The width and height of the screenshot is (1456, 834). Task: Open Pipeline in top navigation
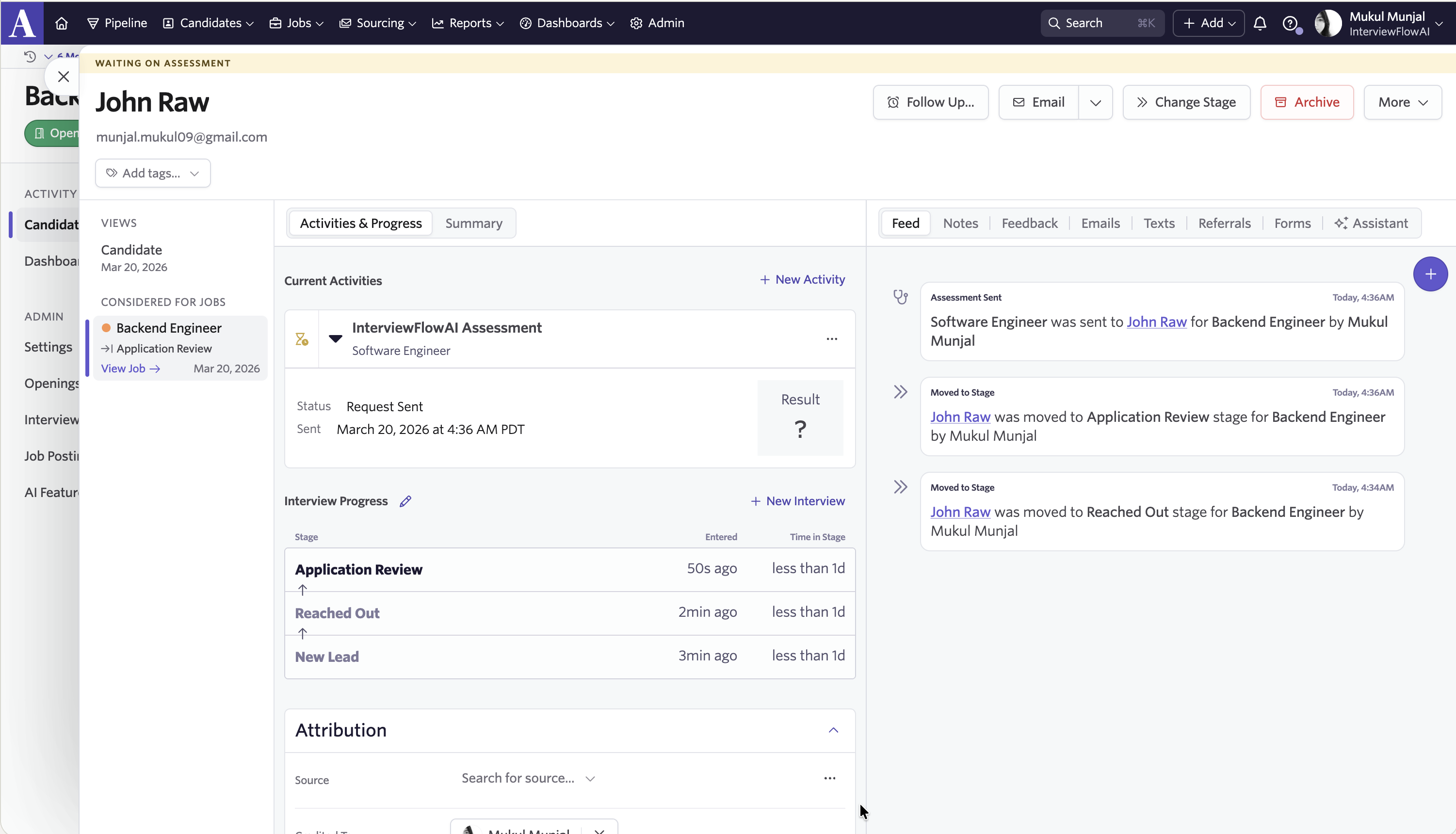[117, 23]
